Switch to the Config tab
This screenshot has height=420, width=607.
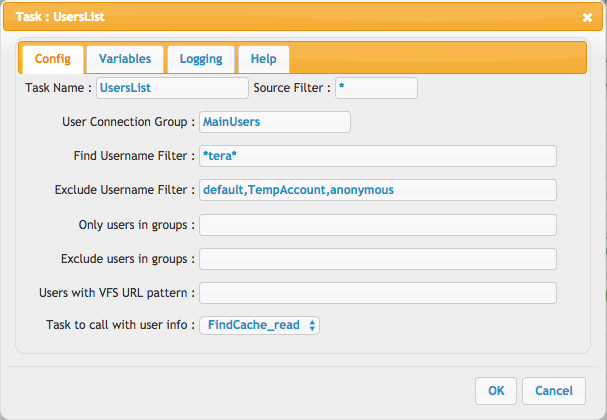53,59
